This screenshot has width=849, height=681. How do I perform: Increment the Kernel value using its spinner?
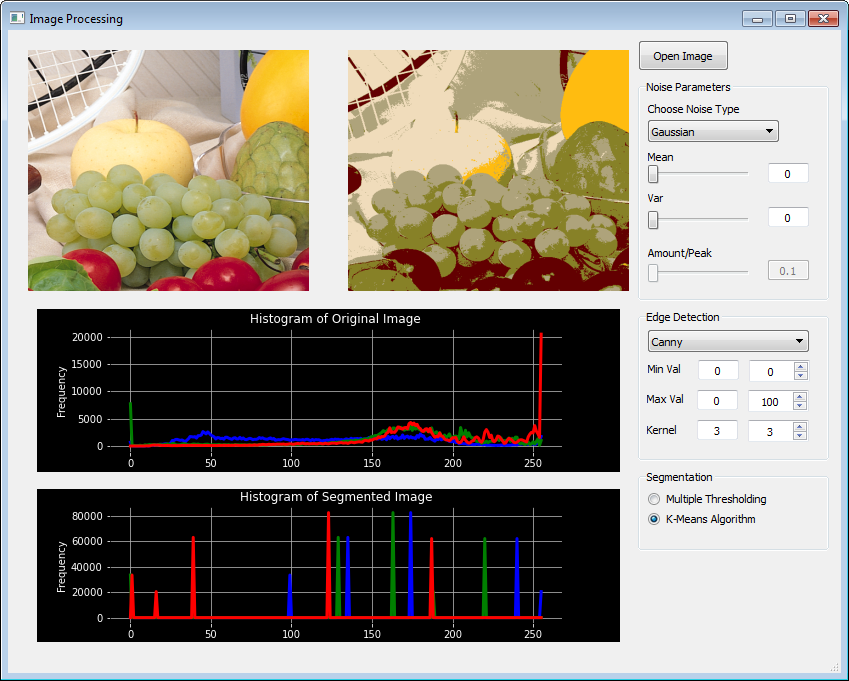[x=802, y=426]
